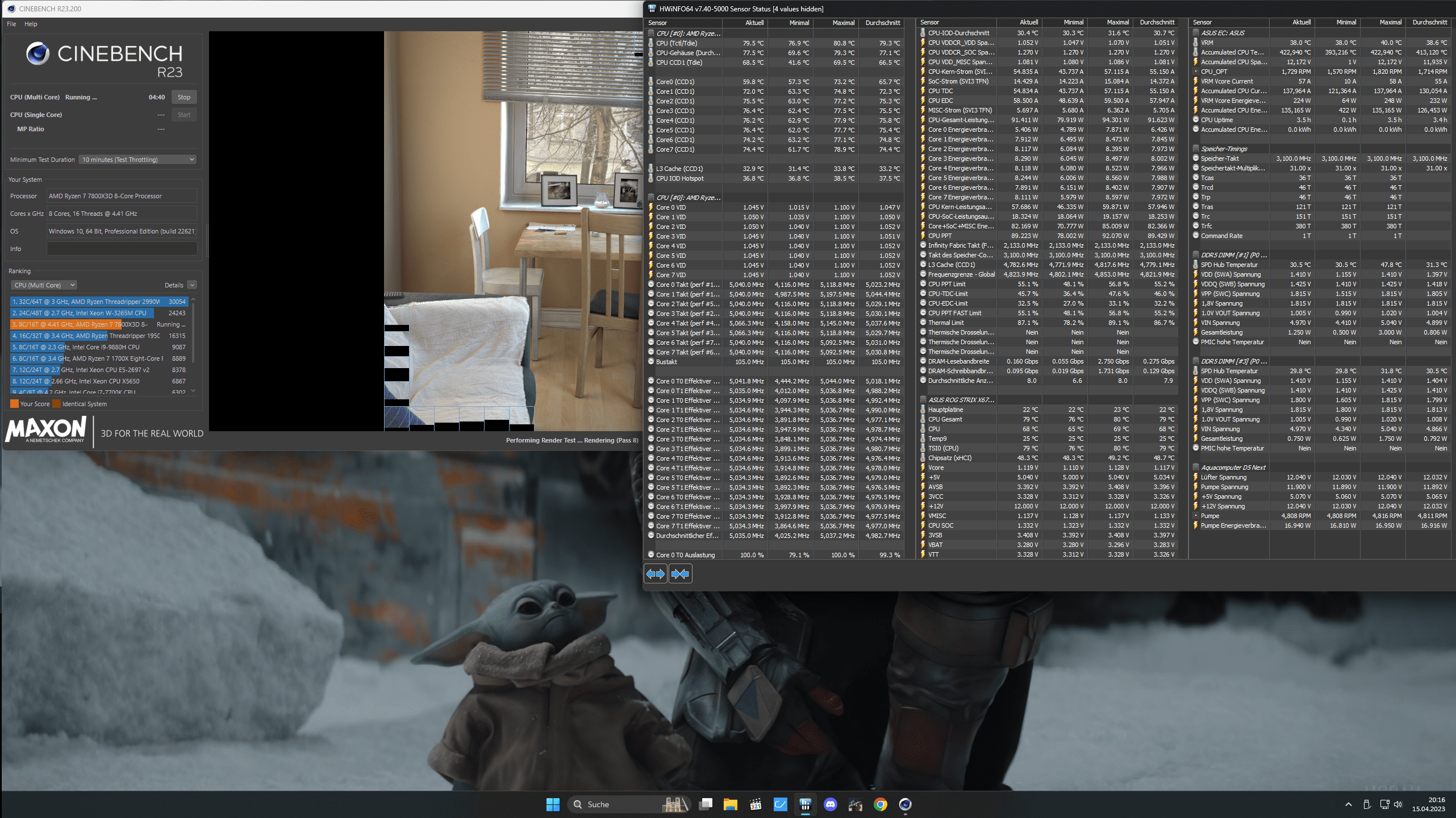Open the File menu in Cinebench
The height and width of the screenshot is (818, 1456).
11,24
